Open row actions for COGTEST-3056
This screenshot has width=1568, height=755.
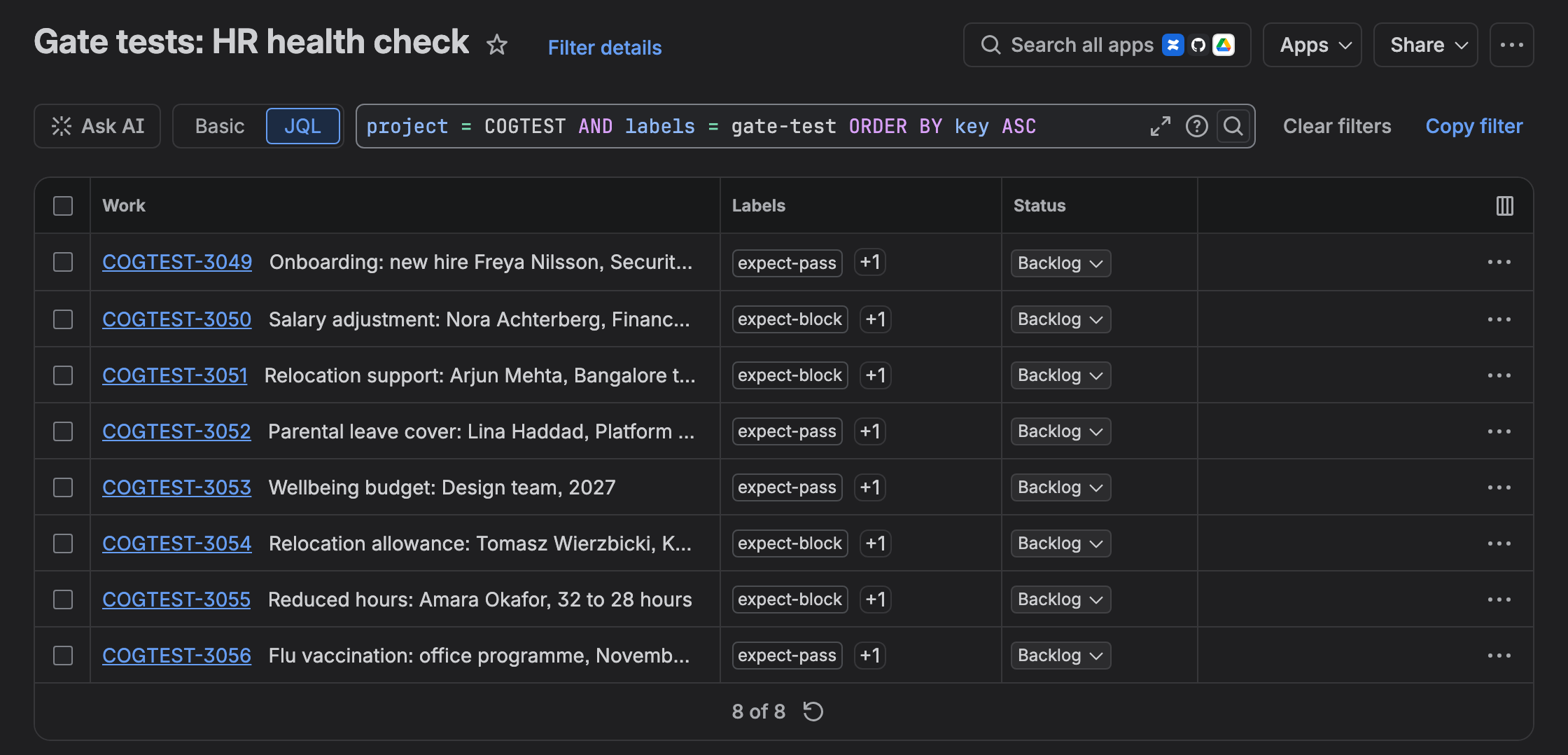click(x=1499, y=656)
